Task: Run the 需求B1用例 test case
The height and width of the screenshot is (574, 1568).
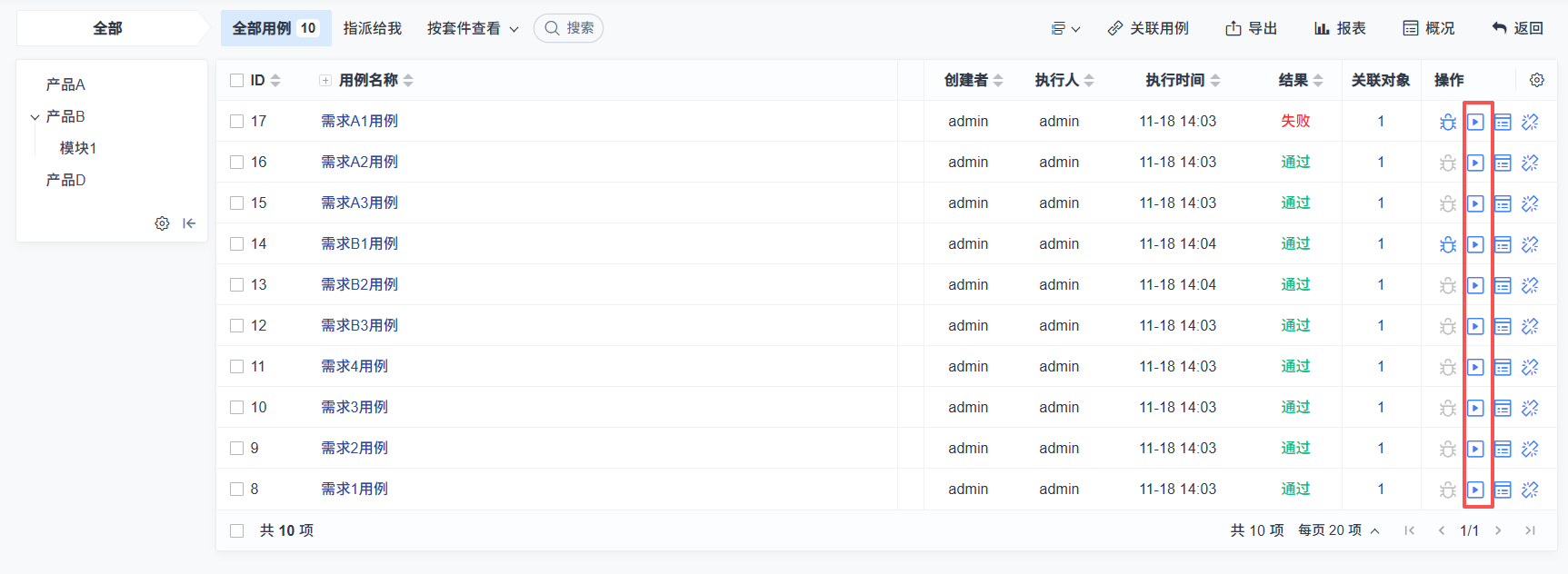Action: [x=1475, y=244]
